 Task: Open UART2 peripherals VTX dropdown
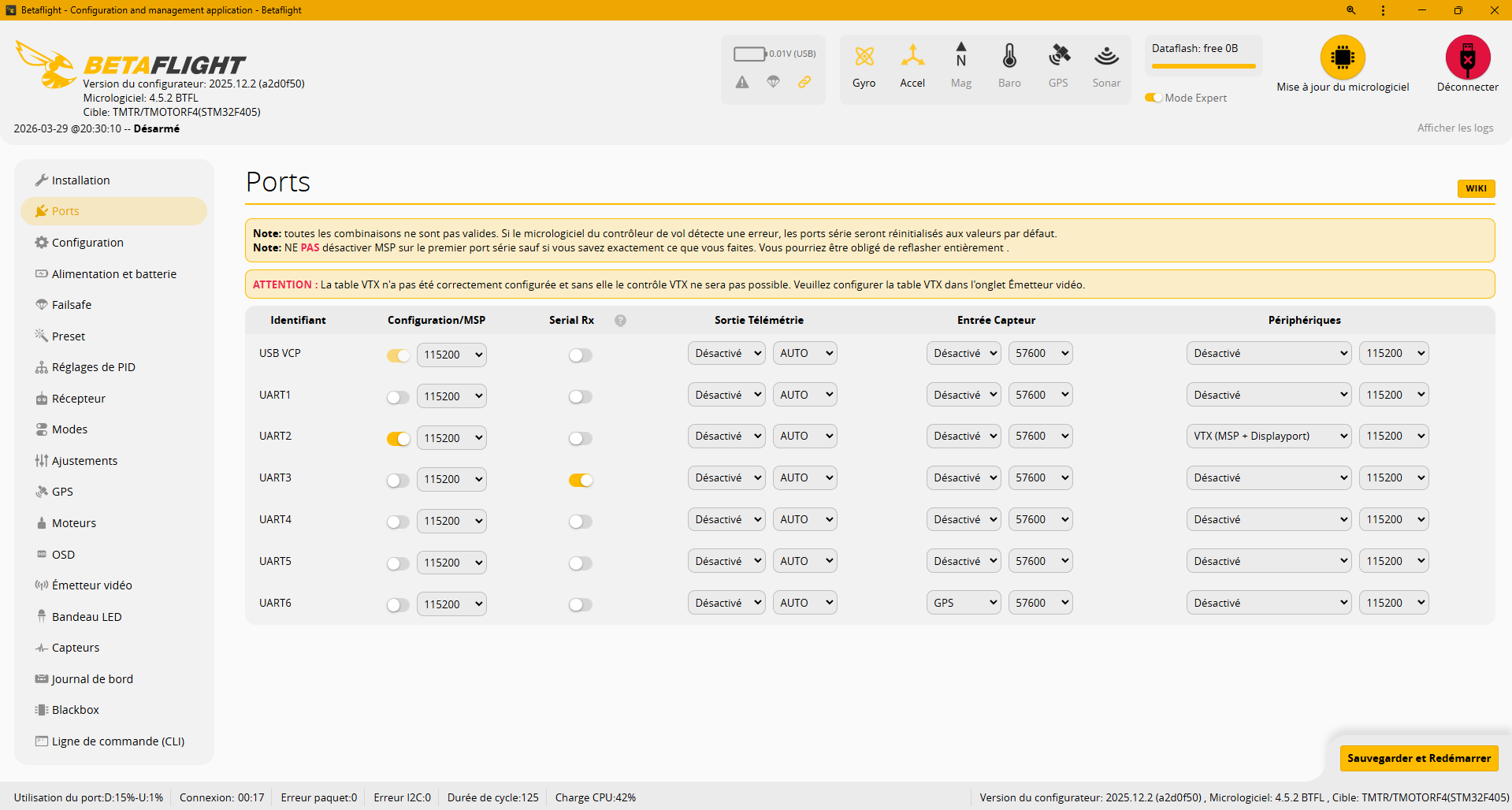coord(1269,436)
